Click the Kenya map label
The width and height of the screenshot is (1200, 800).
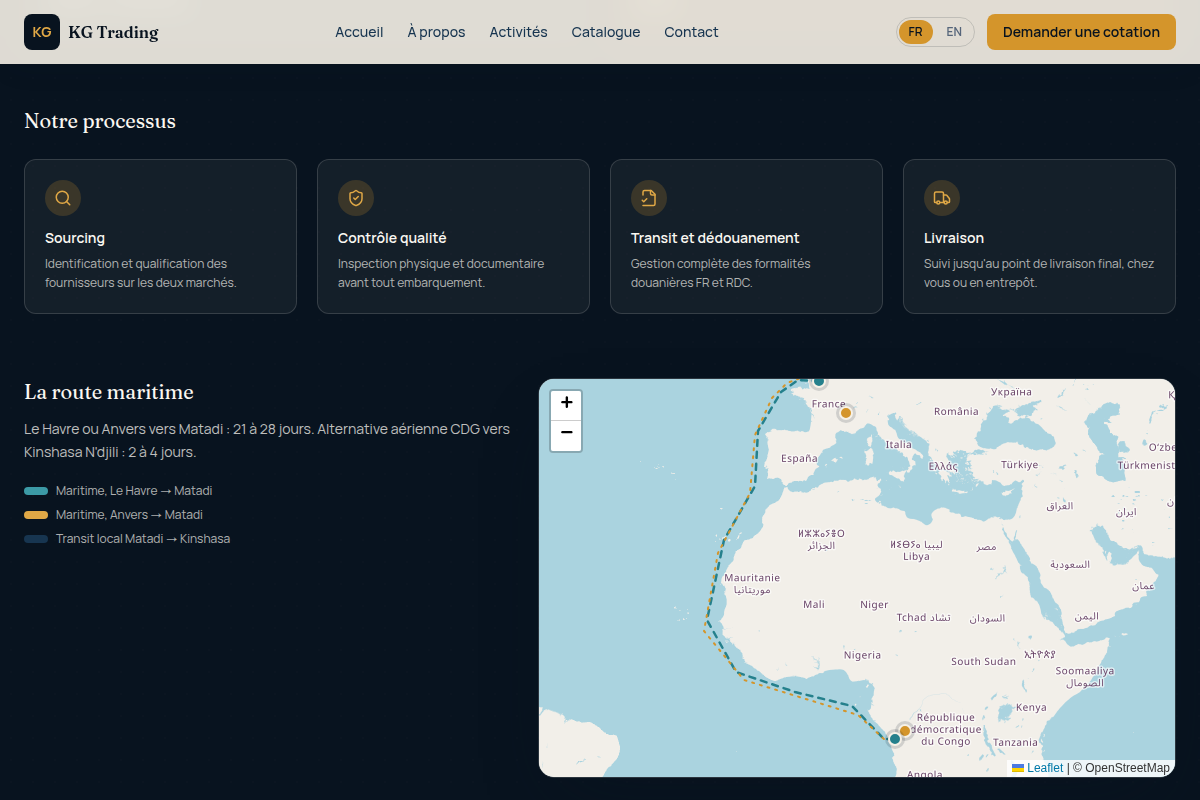(x=1031, y=707)
